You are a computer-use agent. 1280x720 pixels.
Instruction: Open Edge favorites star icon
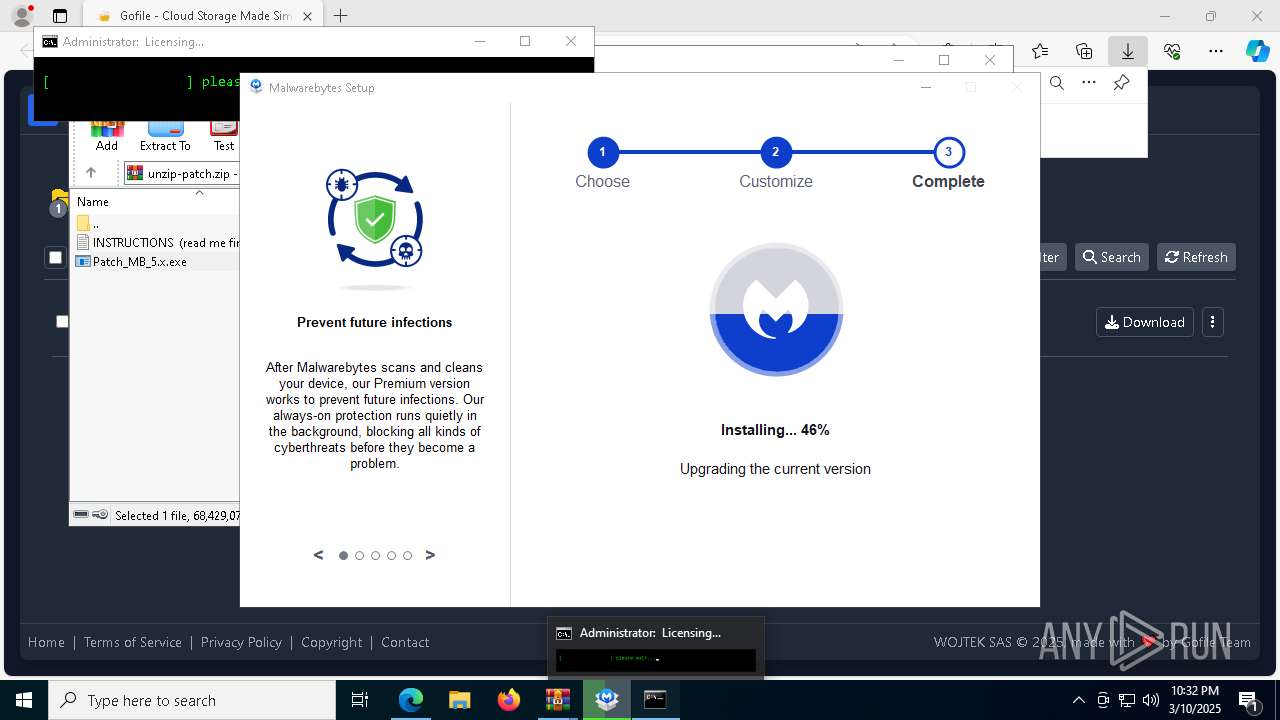(x=1040, y=51)
